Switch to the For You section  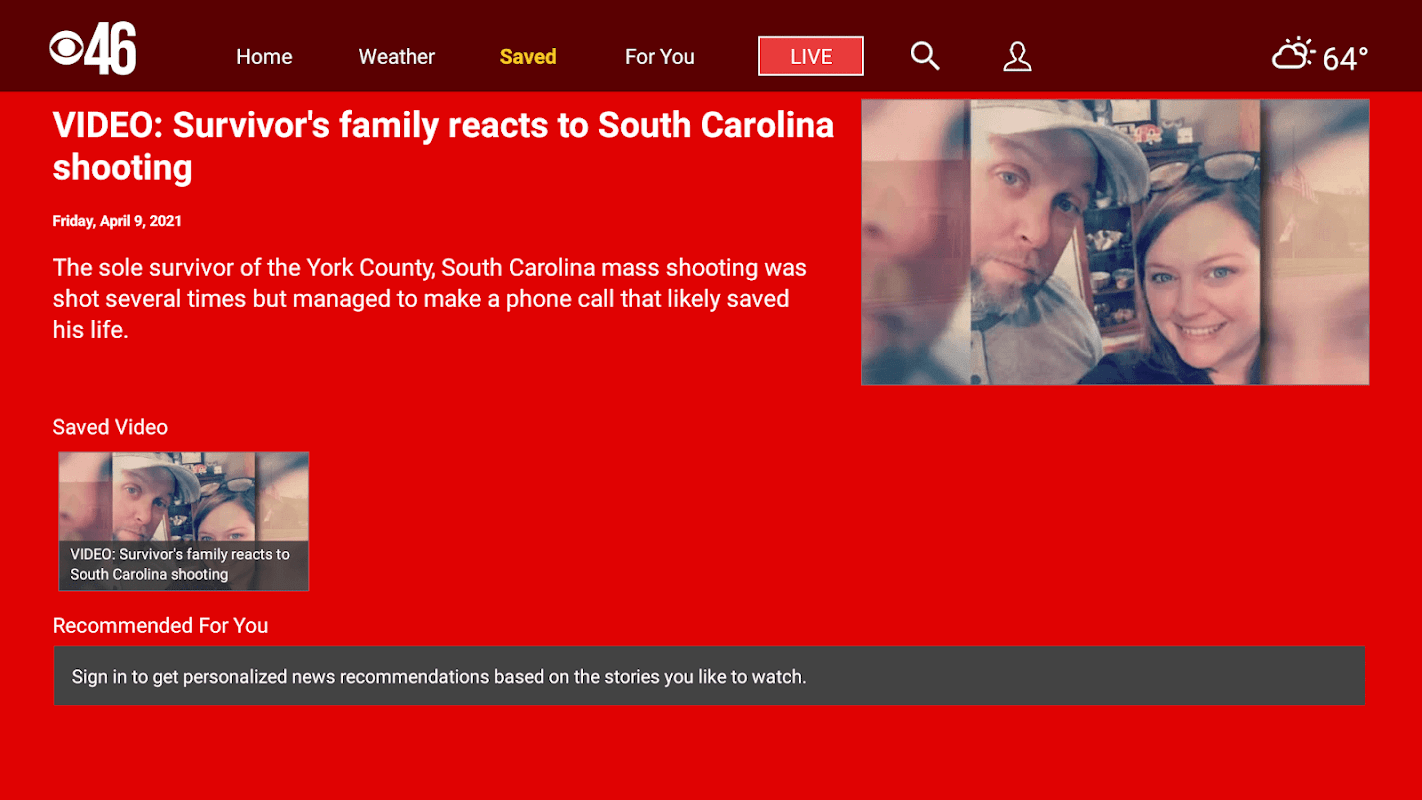click(660, 57)
